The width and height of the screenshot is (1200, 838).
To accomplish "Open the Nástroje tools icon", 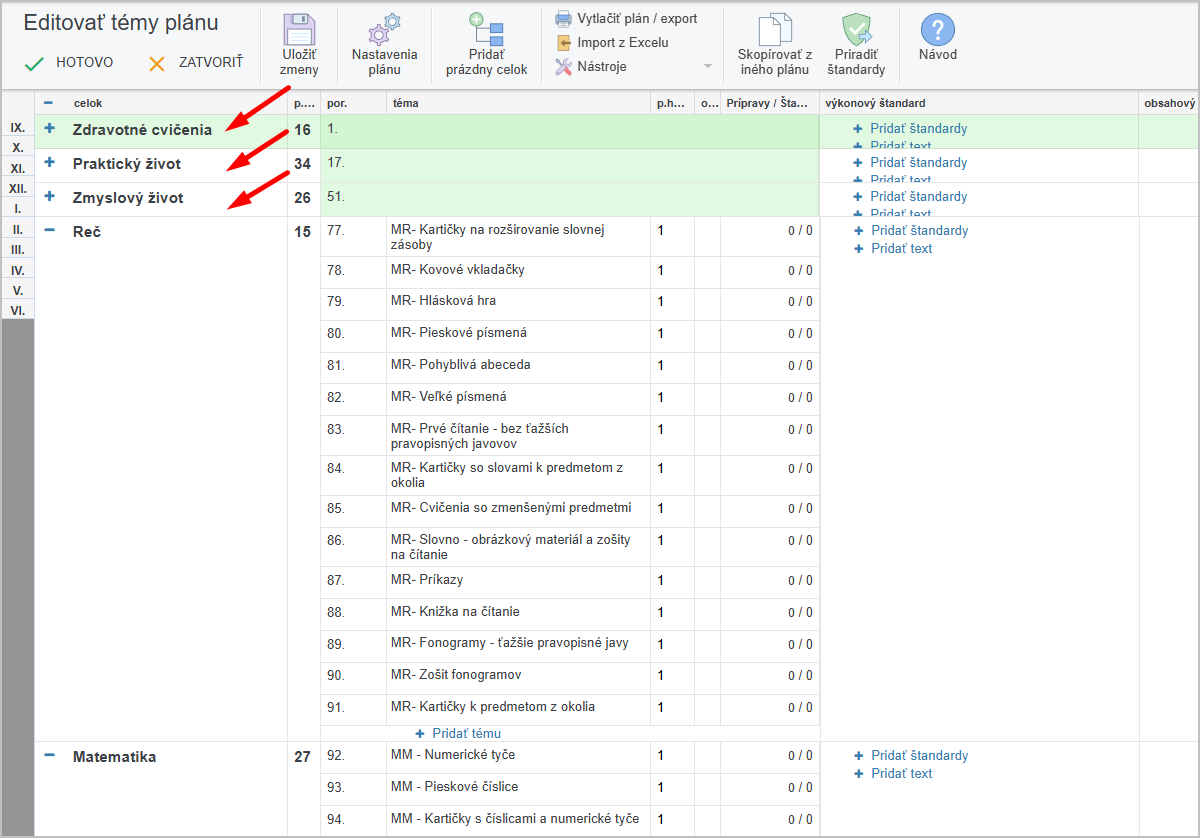I will (563, 67).
